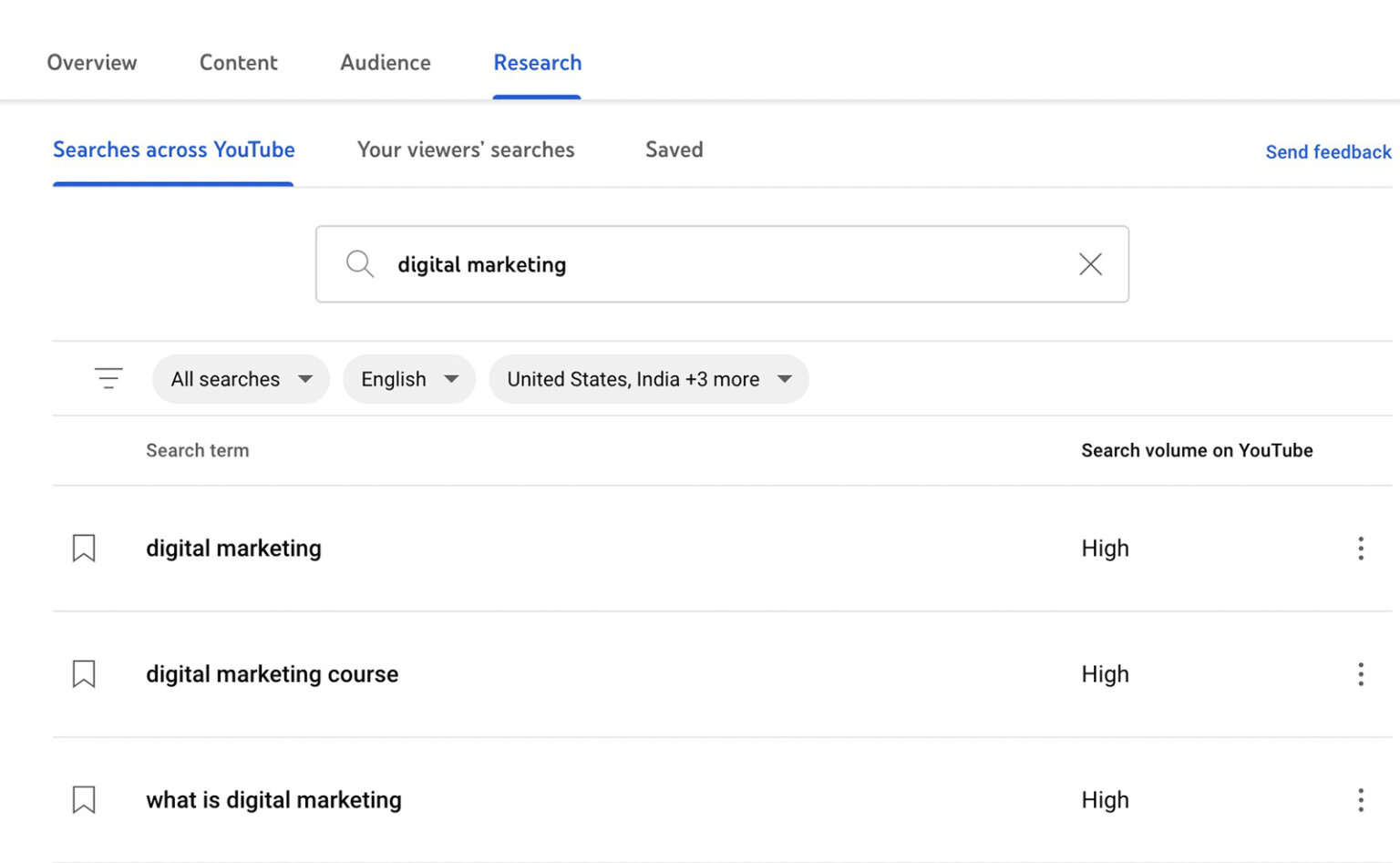1400x863 pixels.
Task: Expand the 'English' language filter
Action: [408, 379]
